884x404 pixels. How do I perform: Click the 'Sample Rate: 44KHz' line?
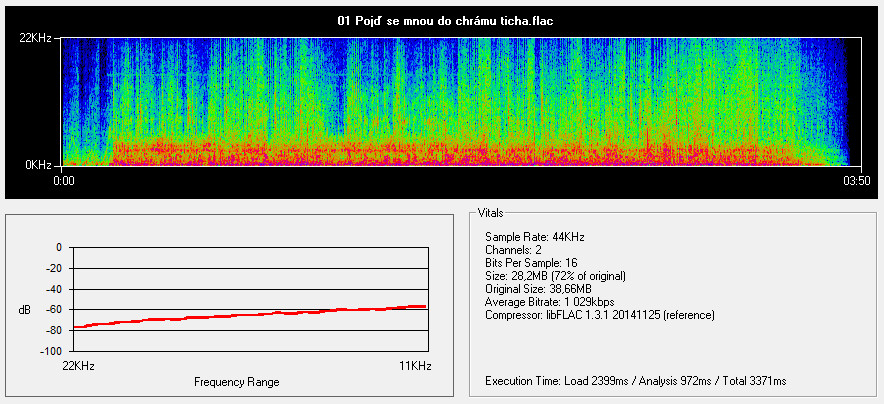[534, 236]
